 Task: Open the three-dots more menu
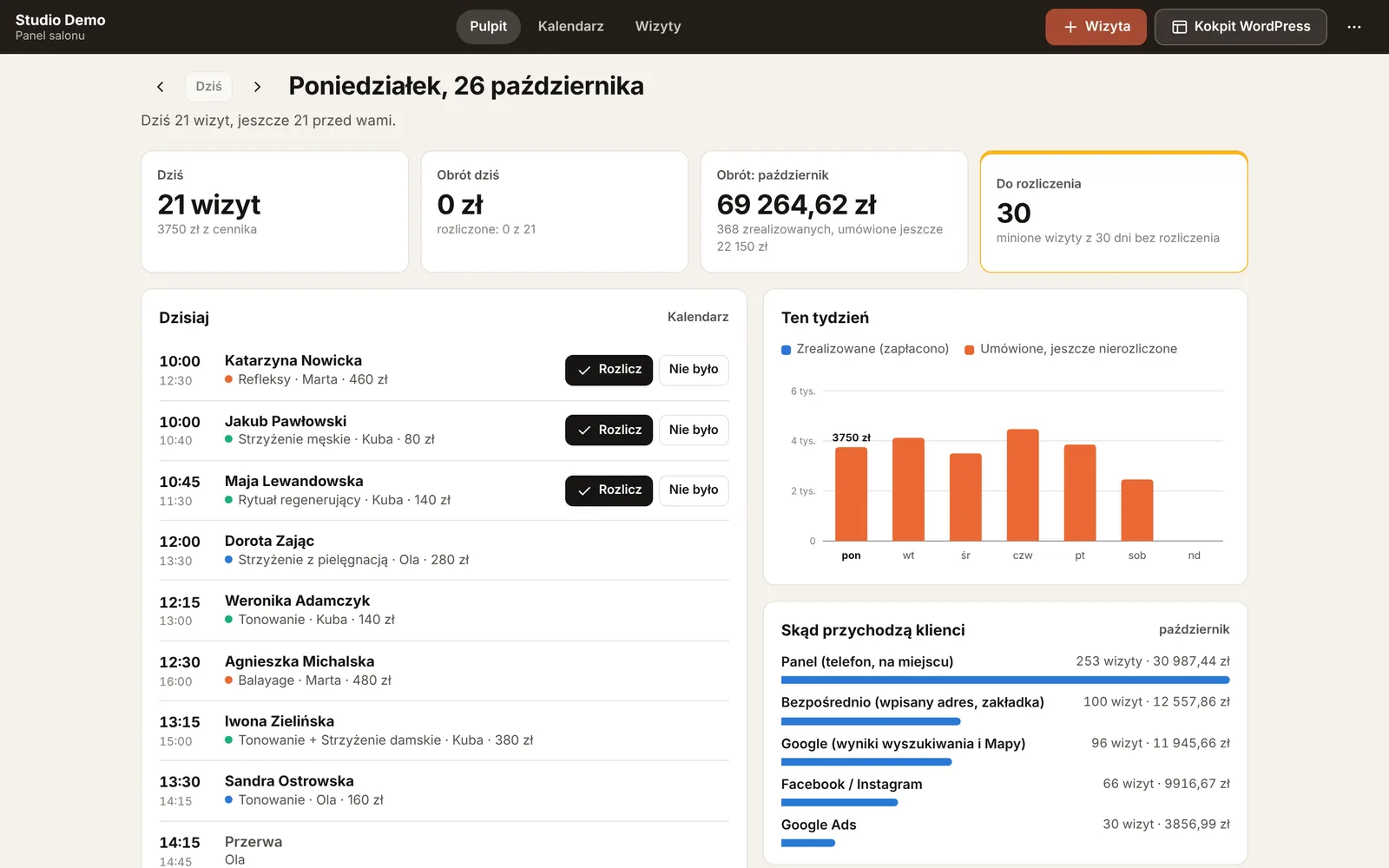coord(1354,27)
